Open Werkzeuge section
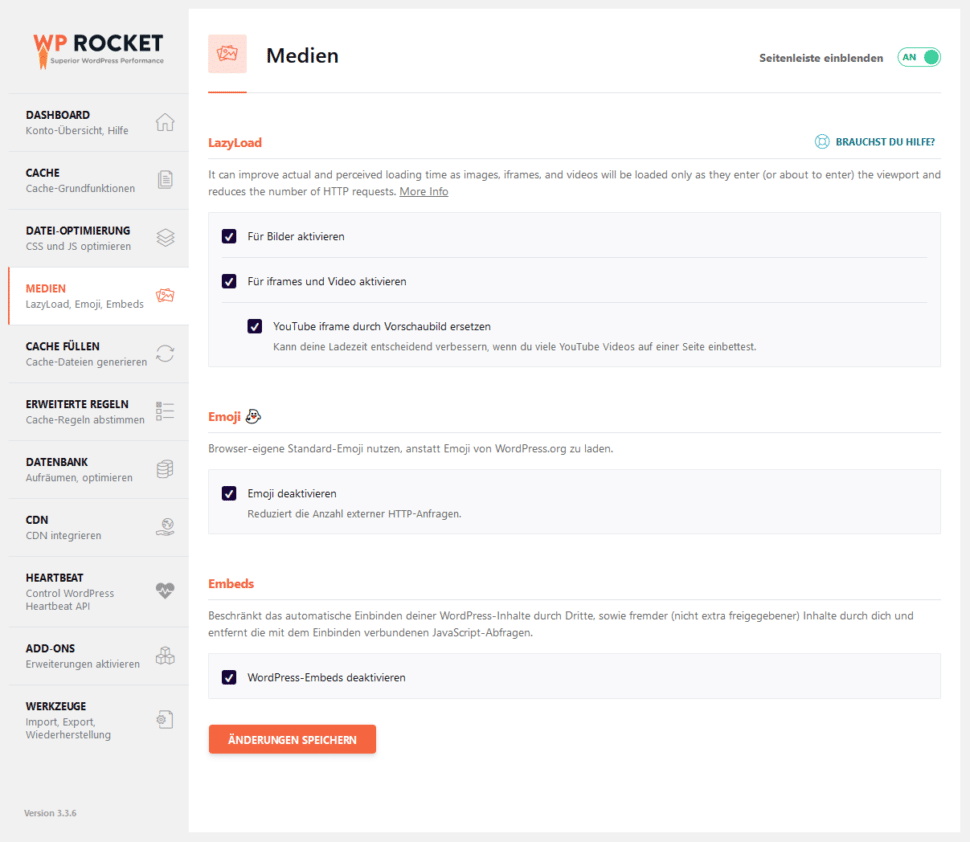This screenshot has height=842, width=970. click(98, 721)
